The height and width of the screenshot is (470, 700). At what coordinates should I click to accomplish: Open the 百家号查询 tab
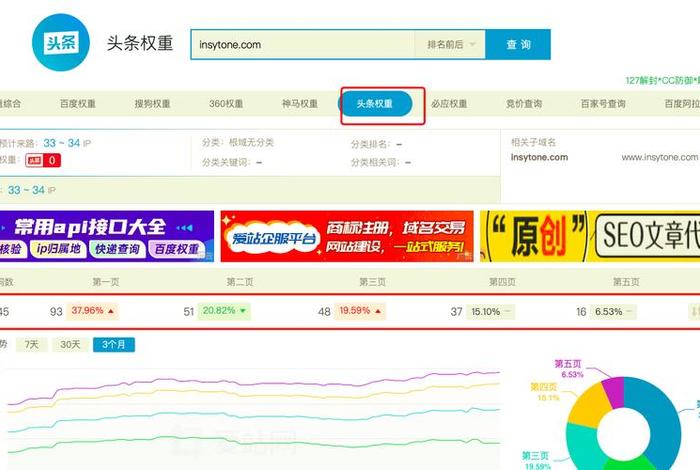pos(603,104)
